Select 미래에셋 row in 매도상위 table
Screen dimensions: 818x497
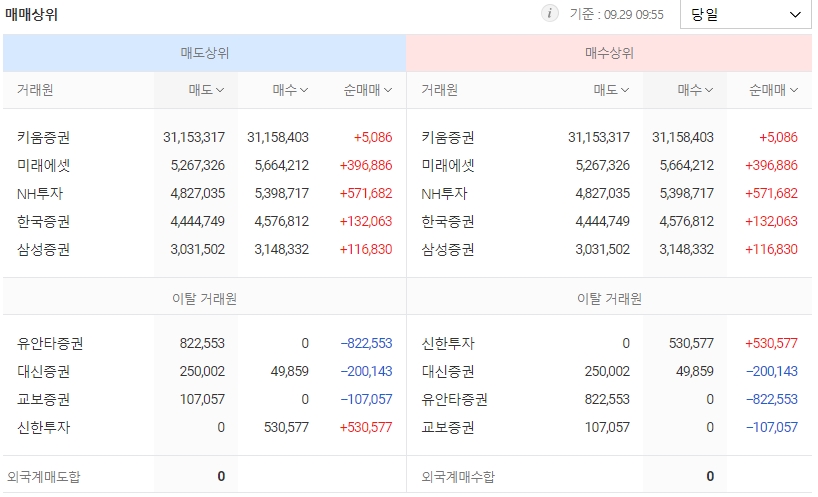click(204, 165)
